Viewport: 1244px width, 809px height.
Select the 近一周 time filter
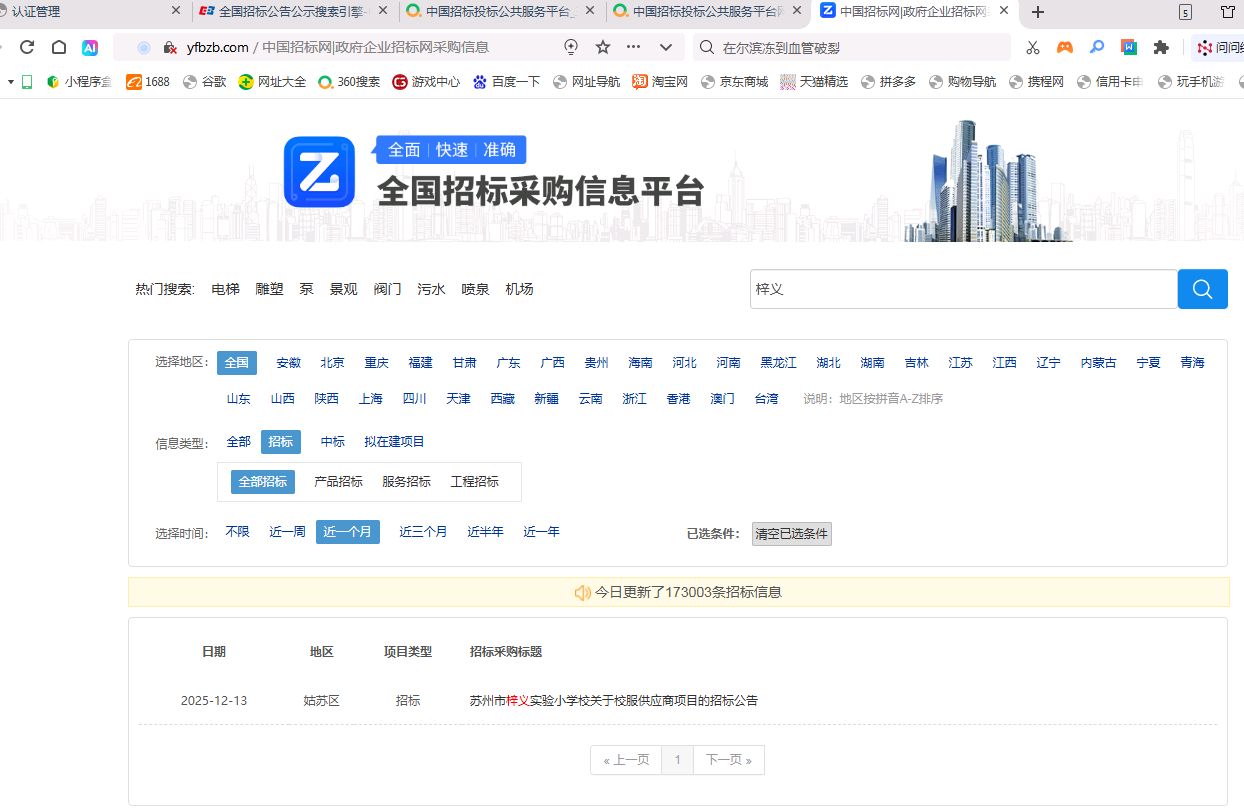pyautogui.click(x=287, y=532)
